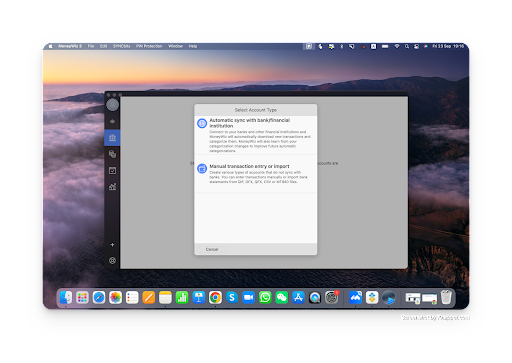Viewport: 512px width, 363px height.
Task: Click the Wi-Fi status icon
Action: [397, 46]
